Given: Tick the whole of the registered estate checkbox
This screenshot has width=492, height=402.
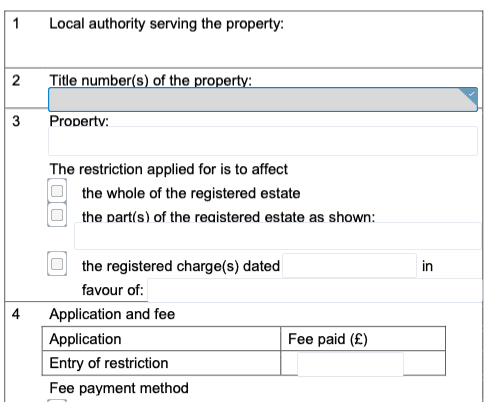Looking at the screenshot, I should (57, 191).
